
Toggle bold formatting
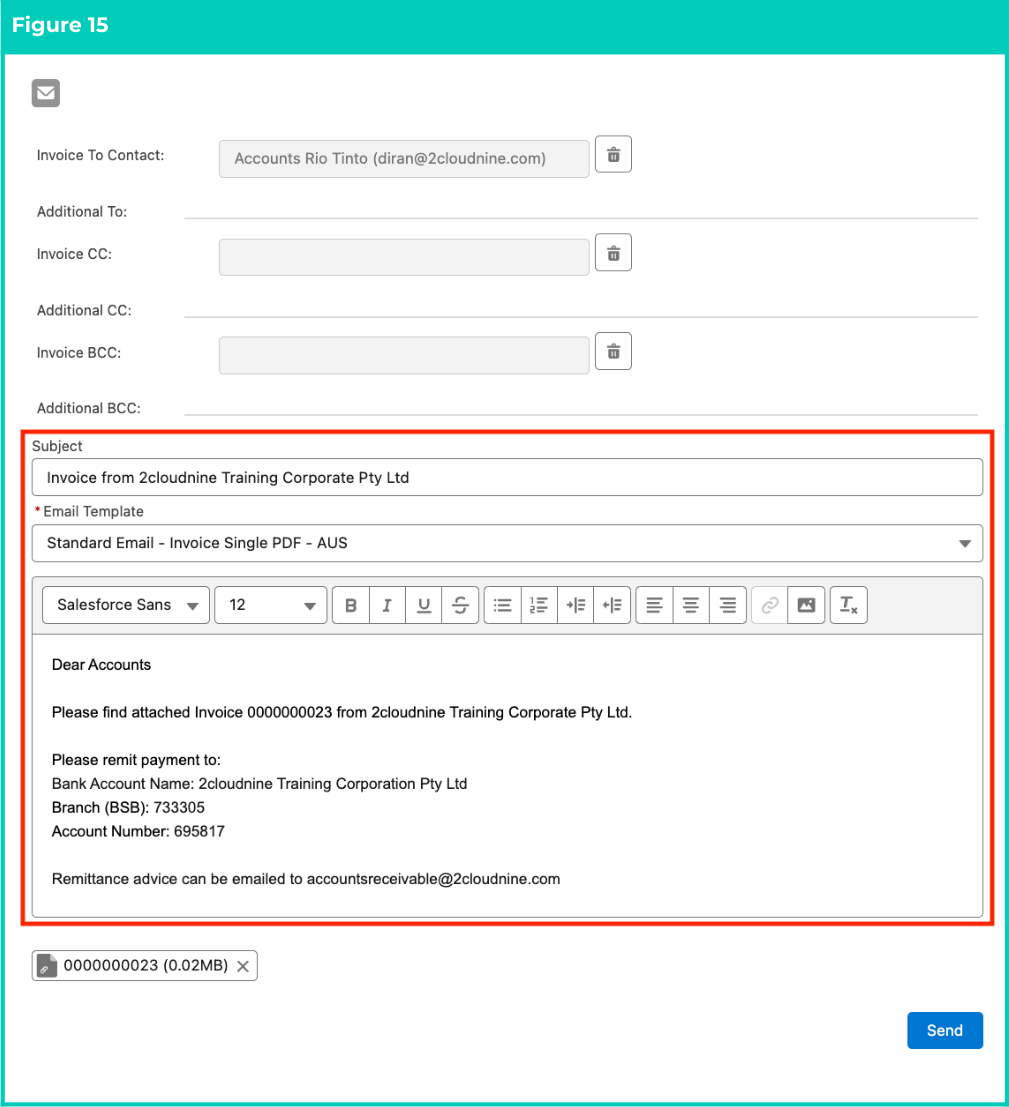[x=351, y=605]
